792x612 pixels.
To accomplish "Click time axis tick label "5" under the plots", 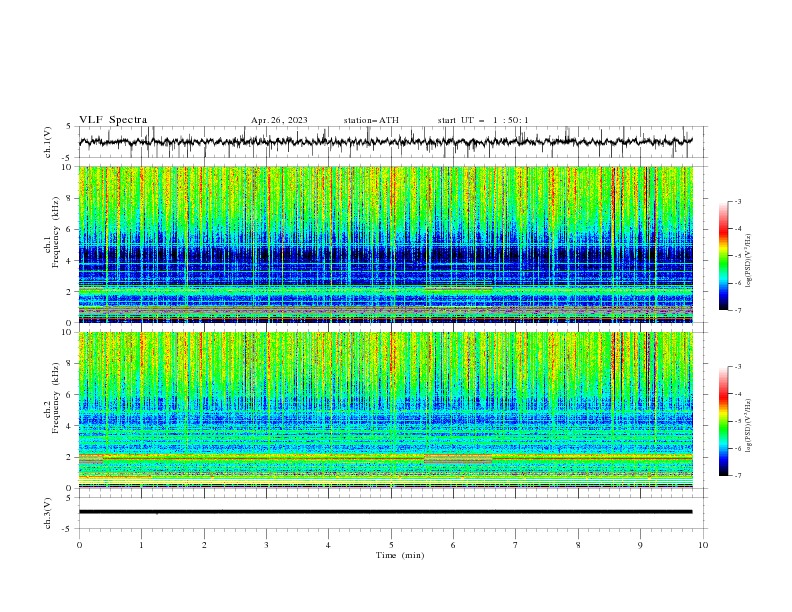I will pos(391,545).
